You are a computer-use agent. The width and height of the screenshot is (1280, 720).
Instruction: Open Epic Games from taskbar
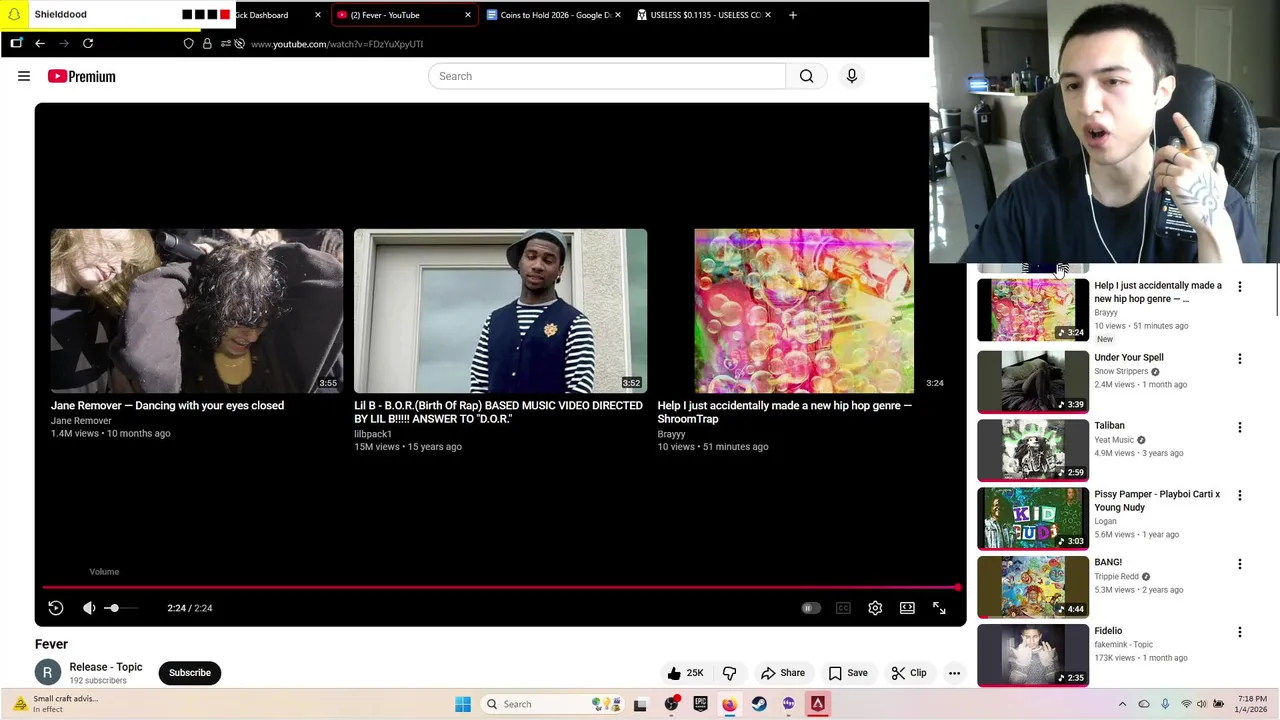tap(700, 704)
